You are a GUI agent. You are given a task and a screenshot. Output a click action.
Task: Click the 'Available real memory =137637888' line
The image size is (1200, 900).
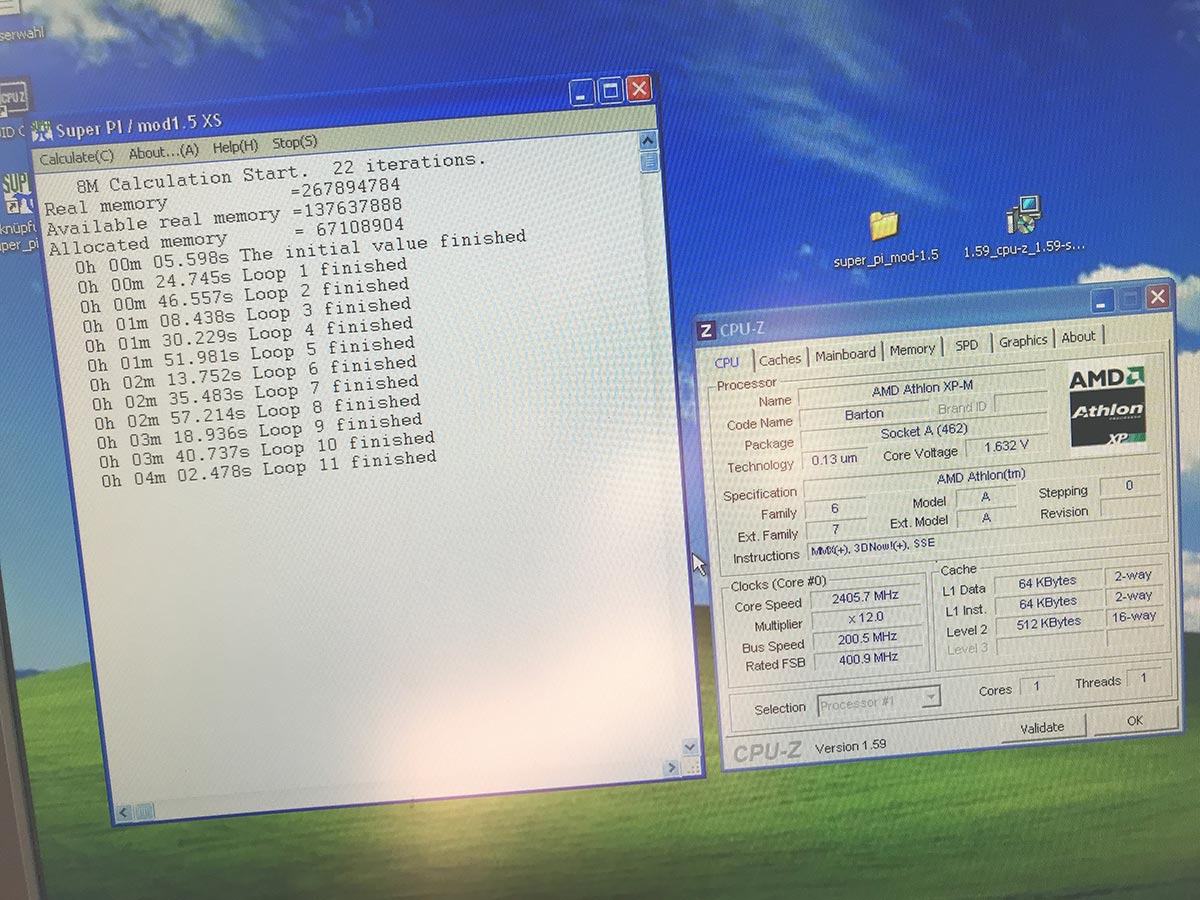(225, 217)
